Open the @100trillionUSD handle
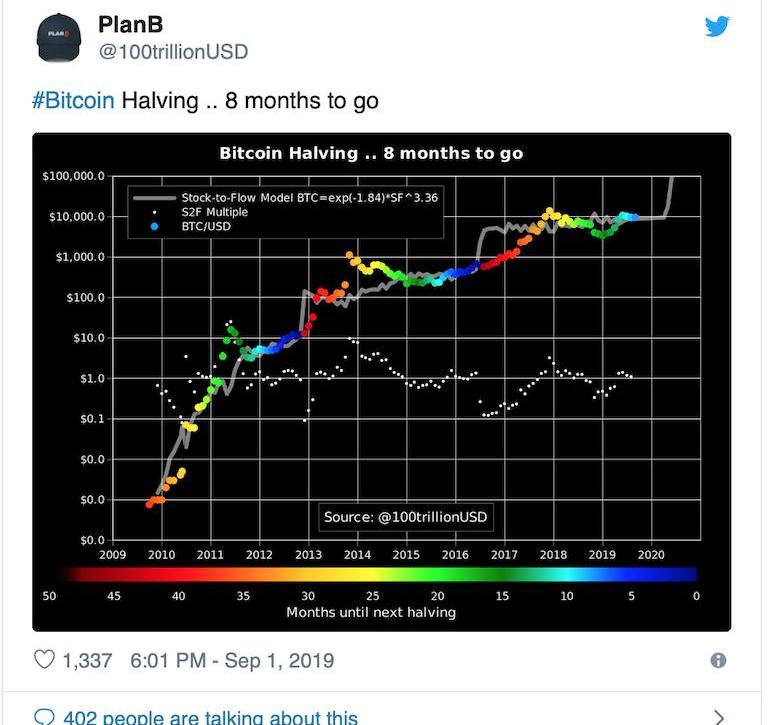This screenshot has height=725, width=768. pos(173,52)
